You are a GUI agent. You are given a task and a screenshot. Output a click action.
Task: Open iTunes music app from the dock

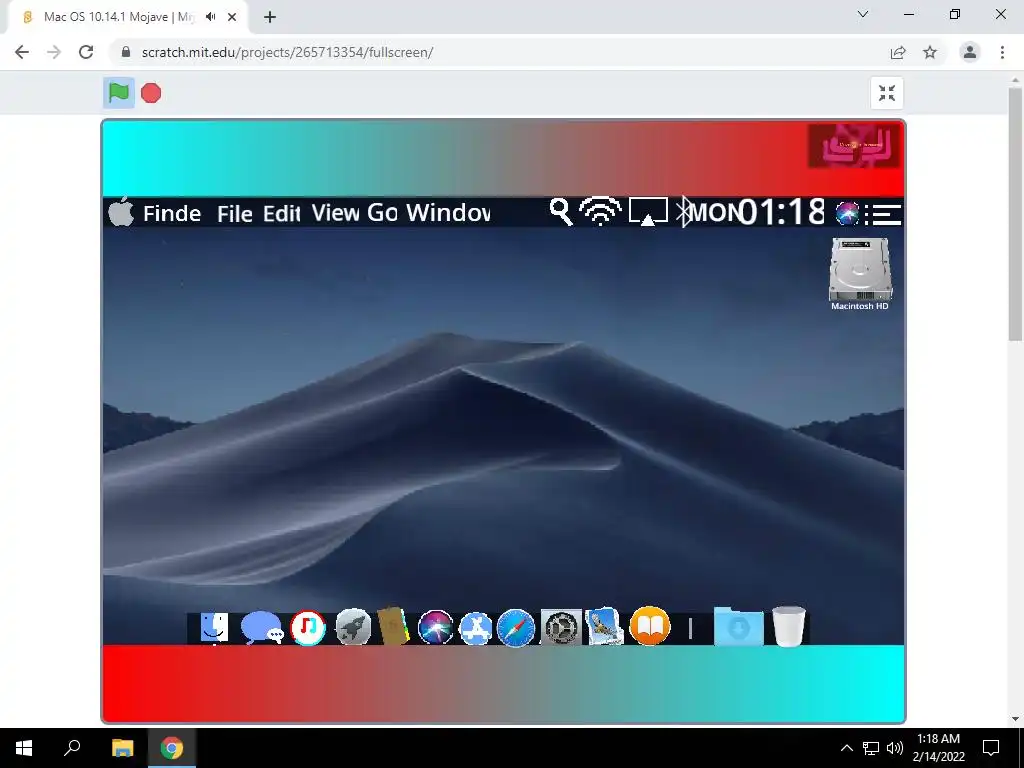pos(308,628)
